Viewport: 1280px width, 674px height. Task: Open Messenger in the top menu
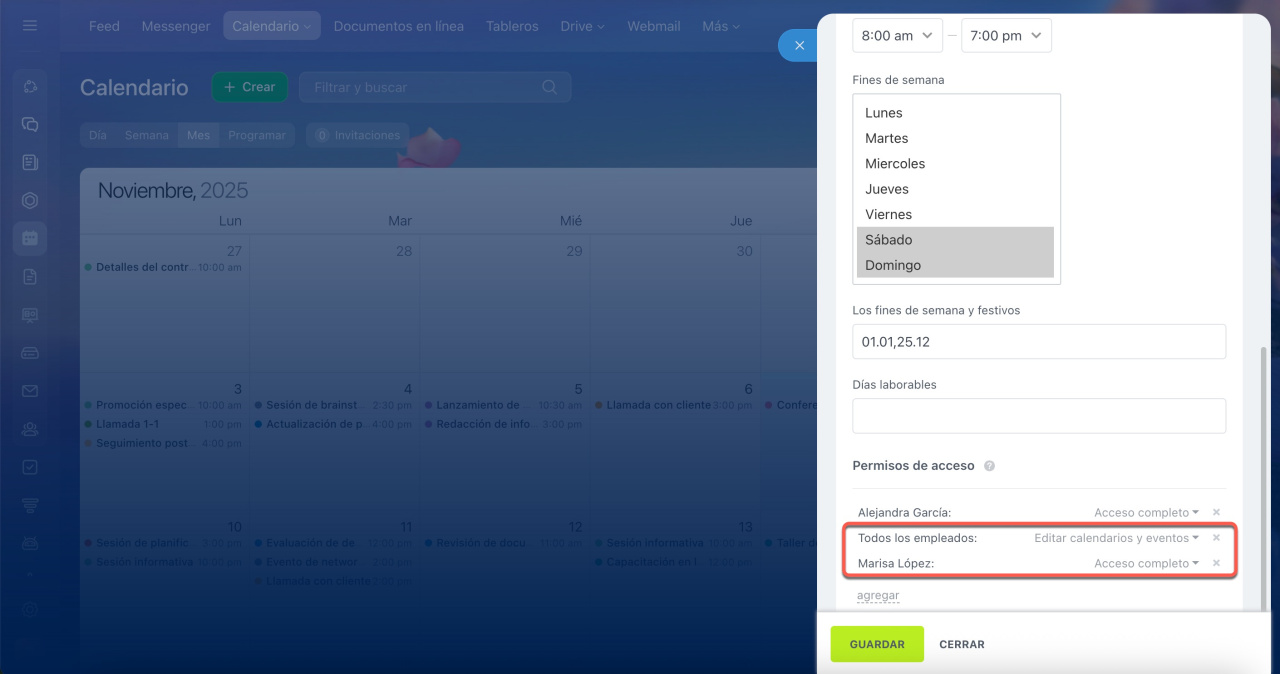click(x=176, y=26)
